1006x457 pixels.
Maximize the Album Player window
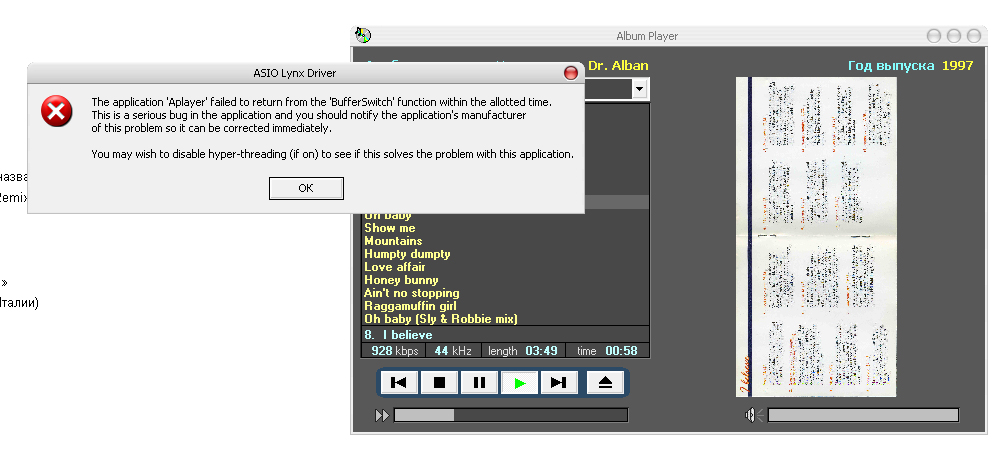954,36
